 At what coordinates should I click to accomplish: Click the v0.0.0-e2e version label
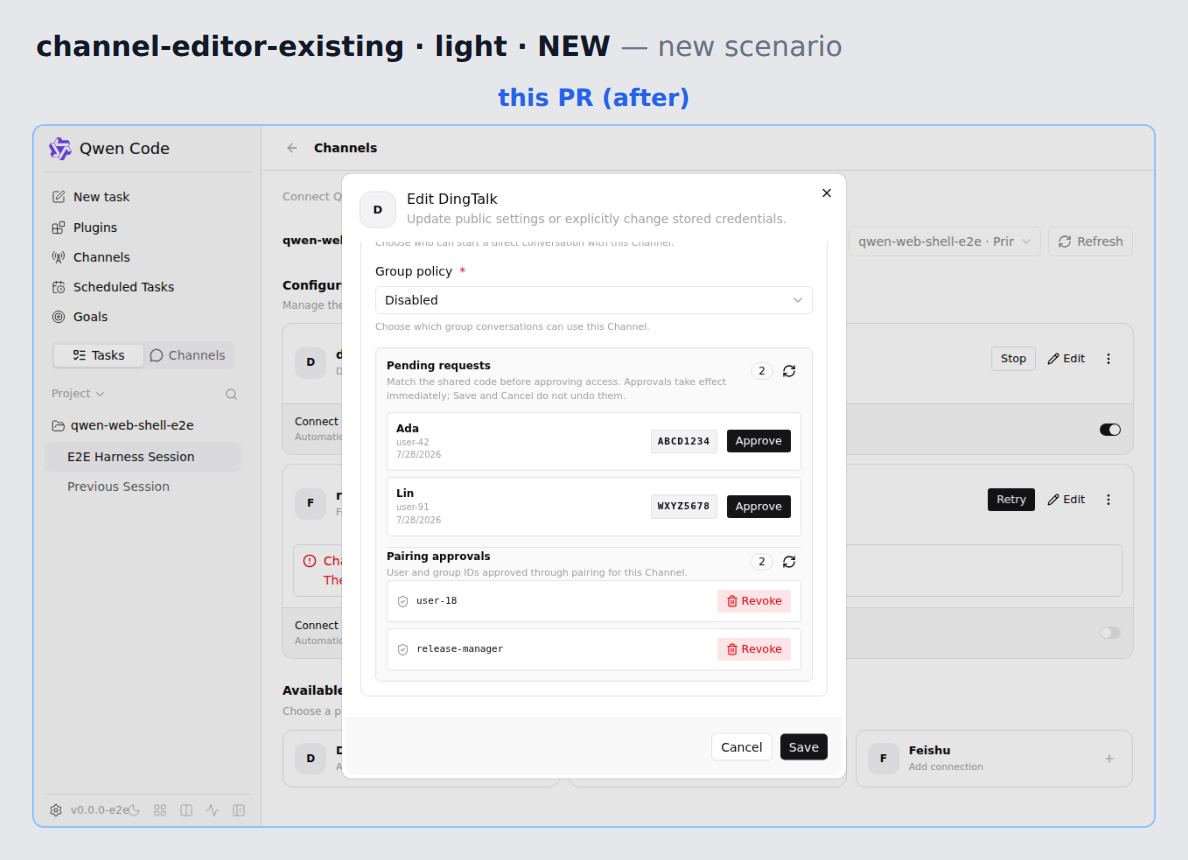click(x=100, y=810)
